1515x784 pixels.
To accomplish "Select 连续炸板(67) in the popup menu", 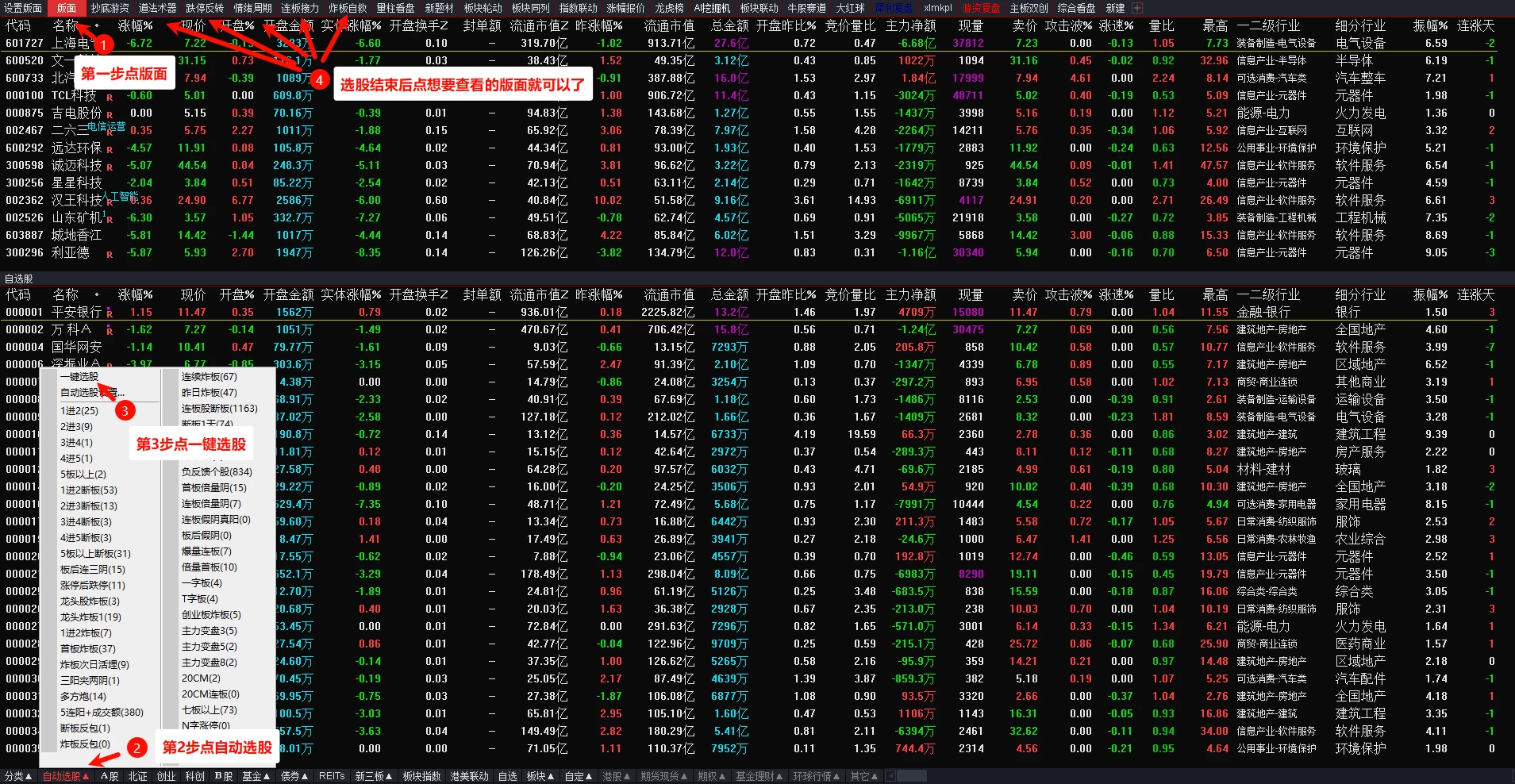I will pos(210,377).
